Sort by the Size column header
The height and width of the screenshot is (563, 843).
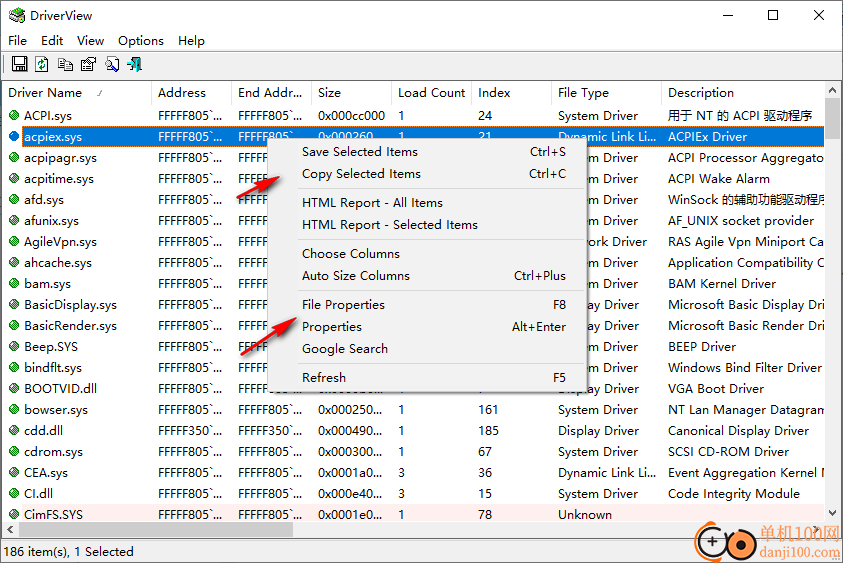[x=351, y=92]
